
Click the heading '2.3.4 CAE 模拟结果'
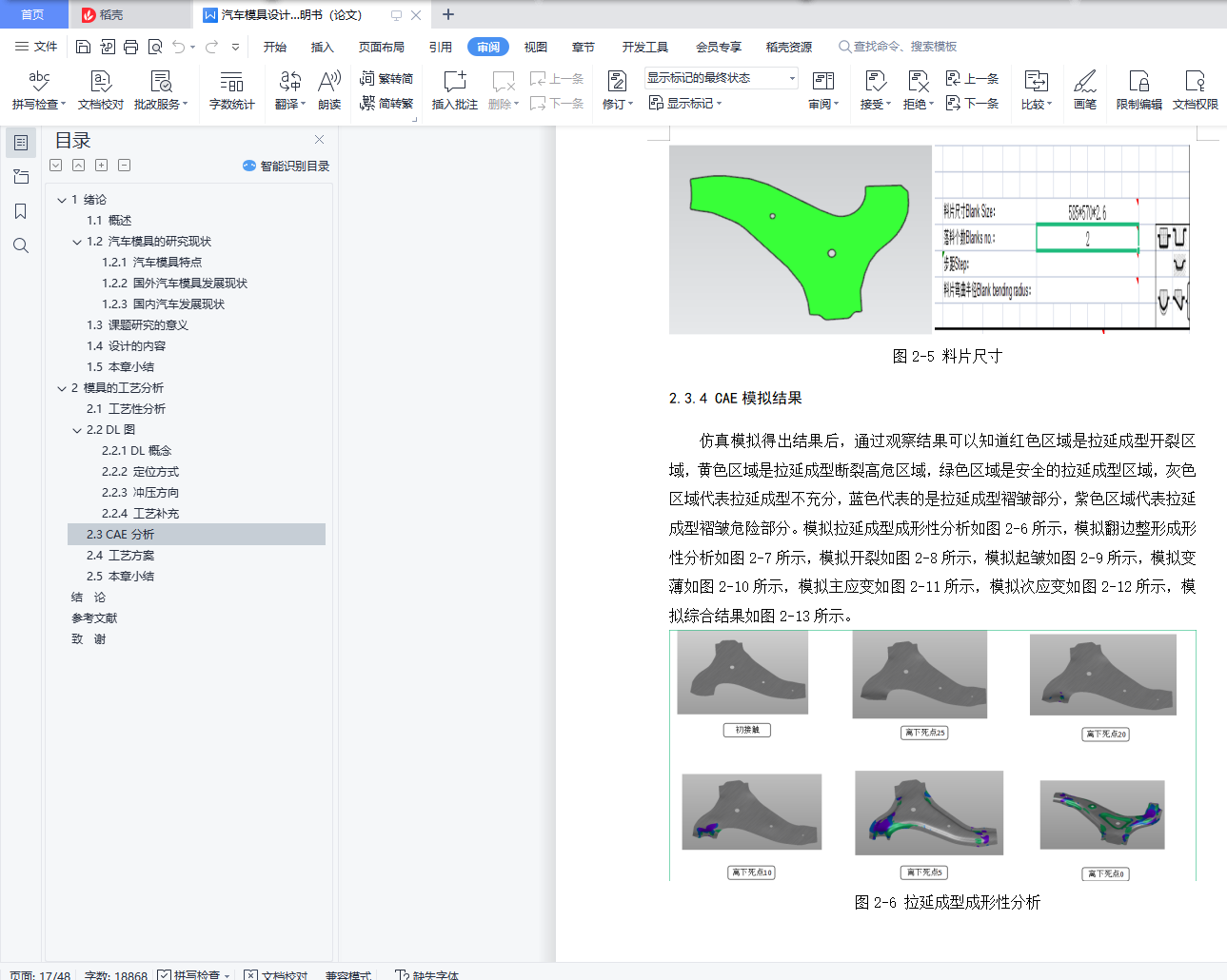[x=736, y=399]
